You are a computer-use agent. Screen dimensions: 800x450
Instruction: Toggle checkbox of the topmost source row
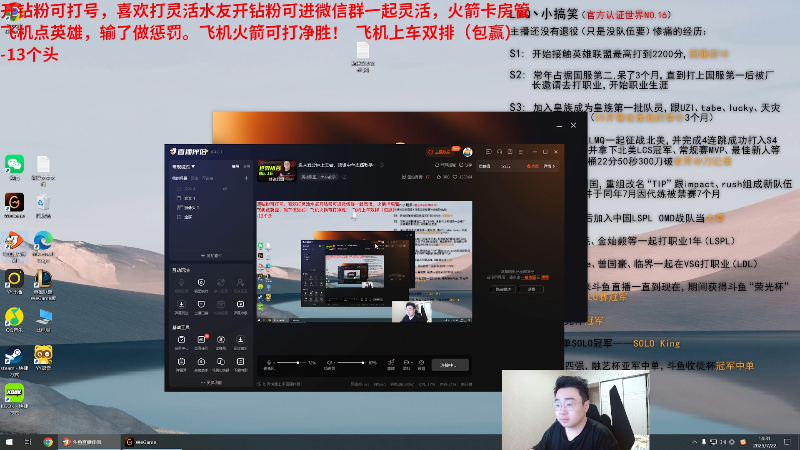[179, 189]
